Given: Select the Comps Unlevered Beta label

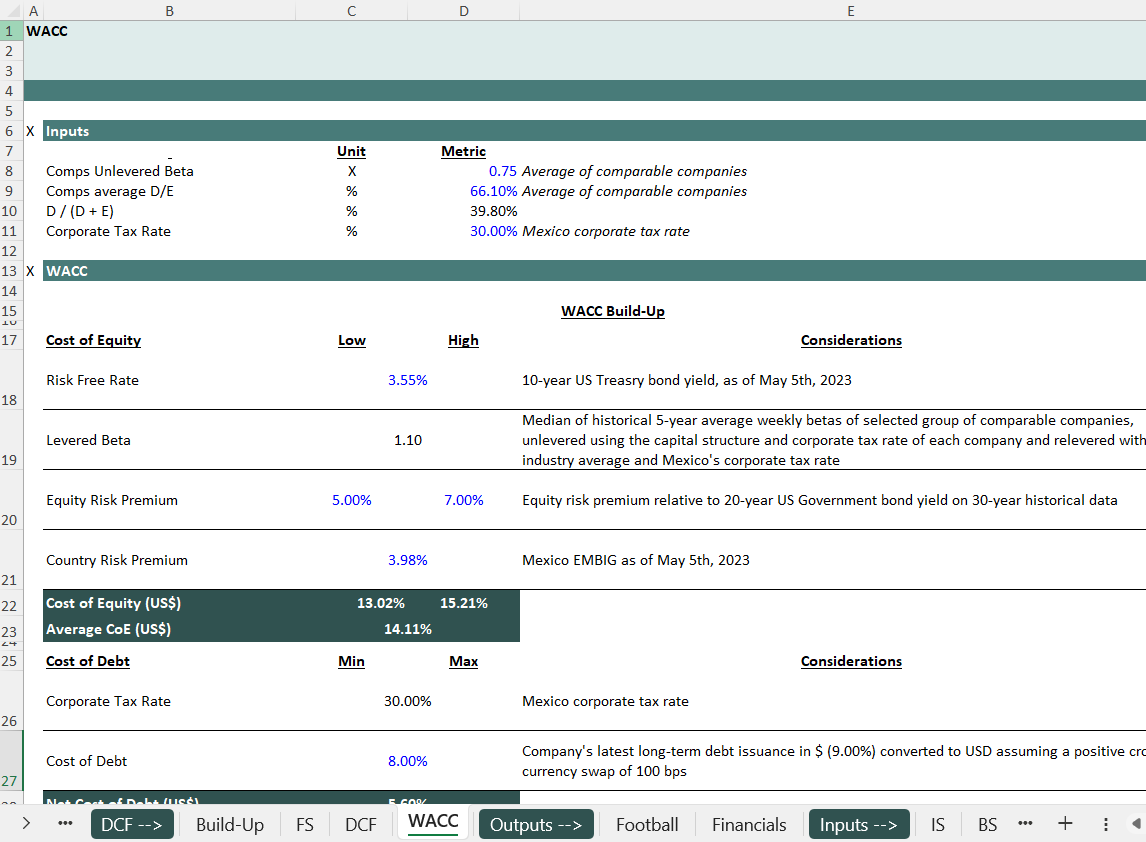Looking at the screenshot, I should (120, 171).
